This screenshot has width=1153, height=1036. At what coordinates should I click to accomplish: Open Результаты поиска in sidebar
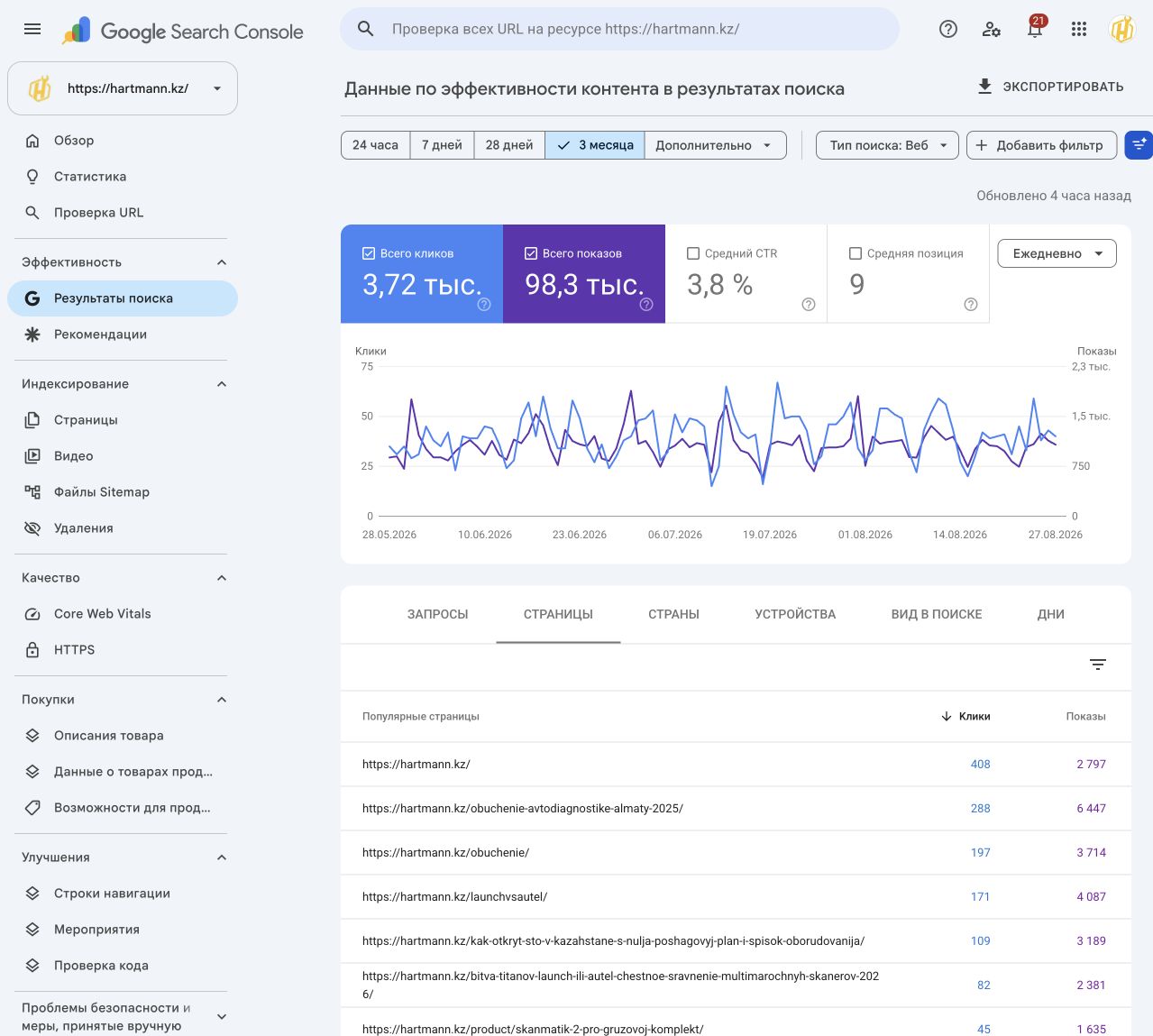(x=123, y=298)
